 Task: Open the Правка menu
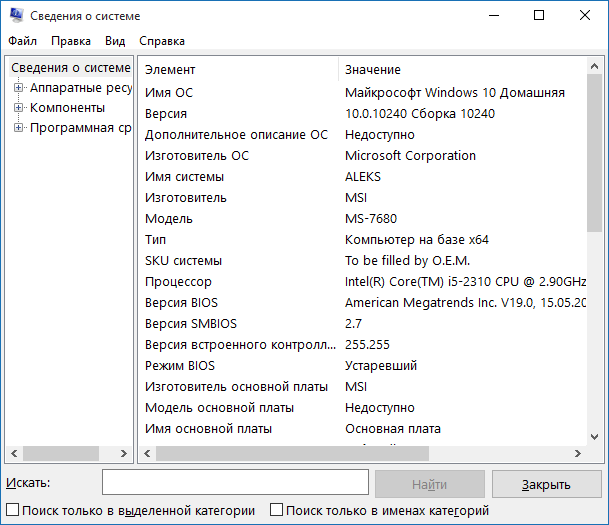70,41
